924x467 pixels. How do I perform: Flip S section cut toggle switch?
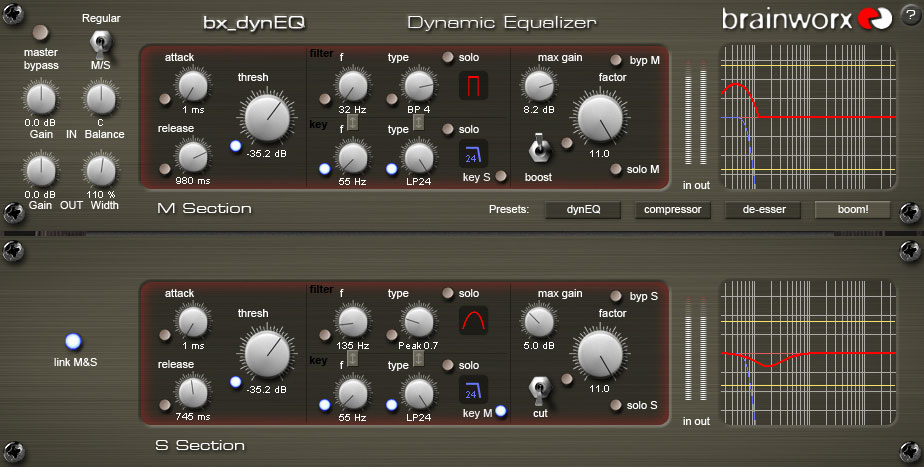[539, 389]
